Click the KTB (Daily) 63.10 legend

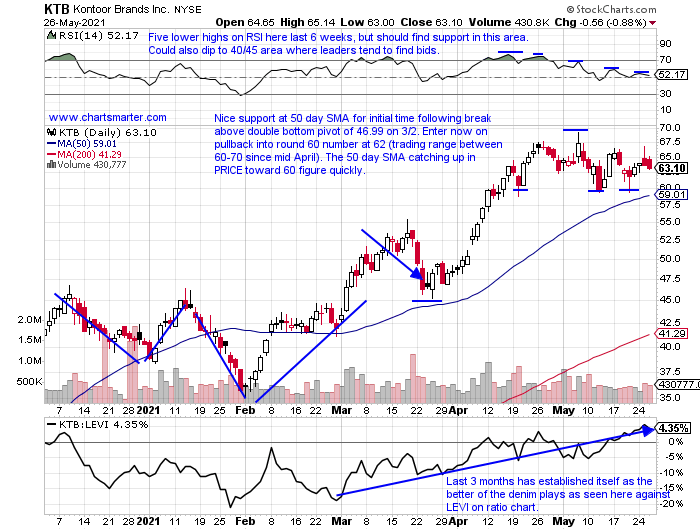(x=108, y=132)
